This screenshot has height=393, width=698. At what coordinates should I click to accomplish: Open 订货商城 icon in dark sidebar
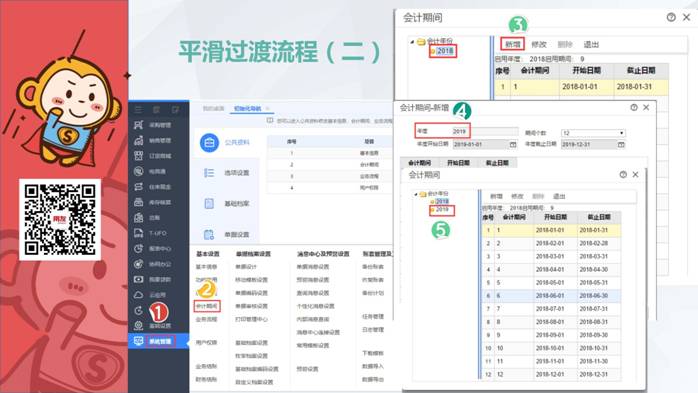click(139, 156)
